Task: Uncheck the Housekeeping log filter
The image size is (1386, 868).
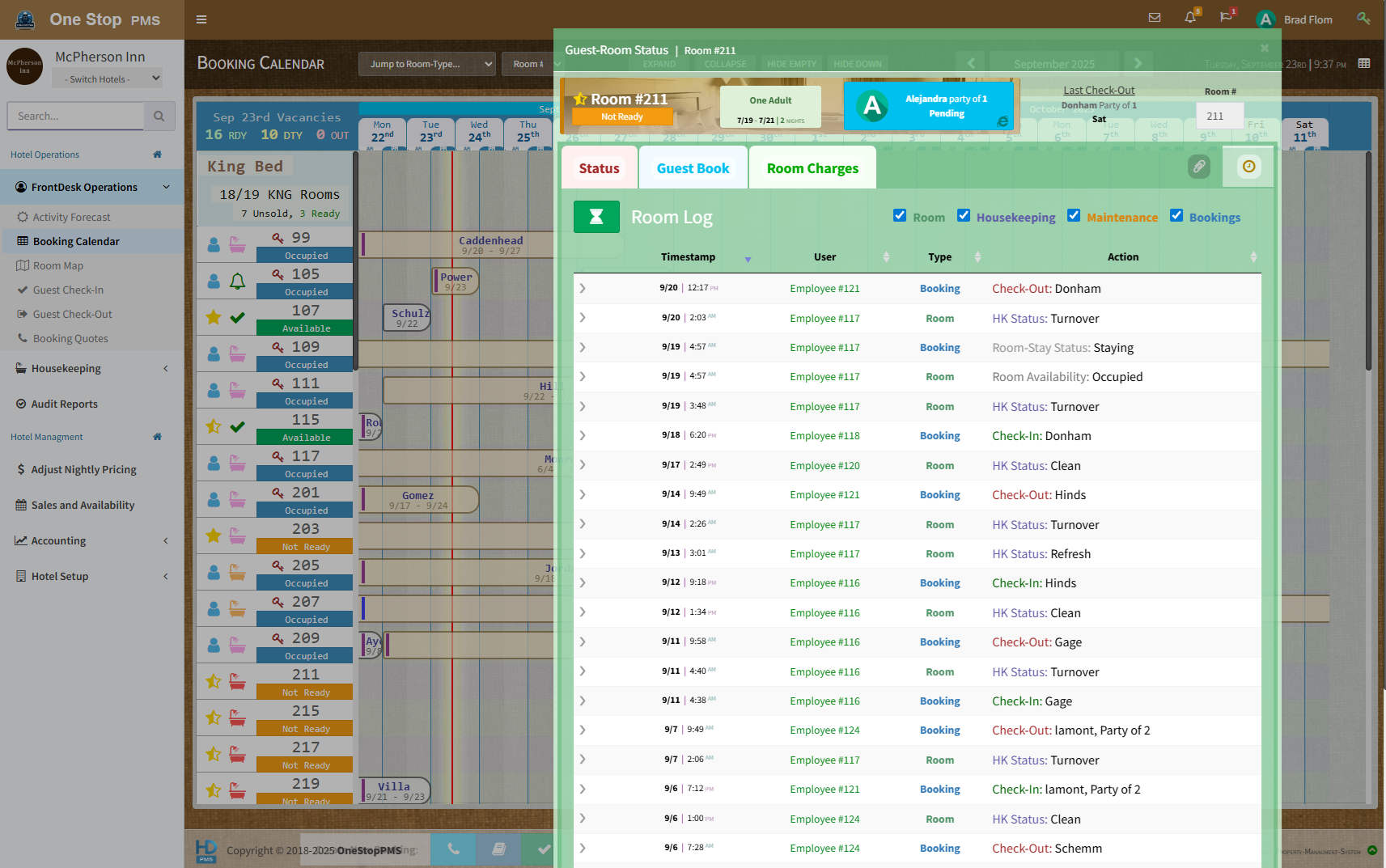Action: pos(964,215)
